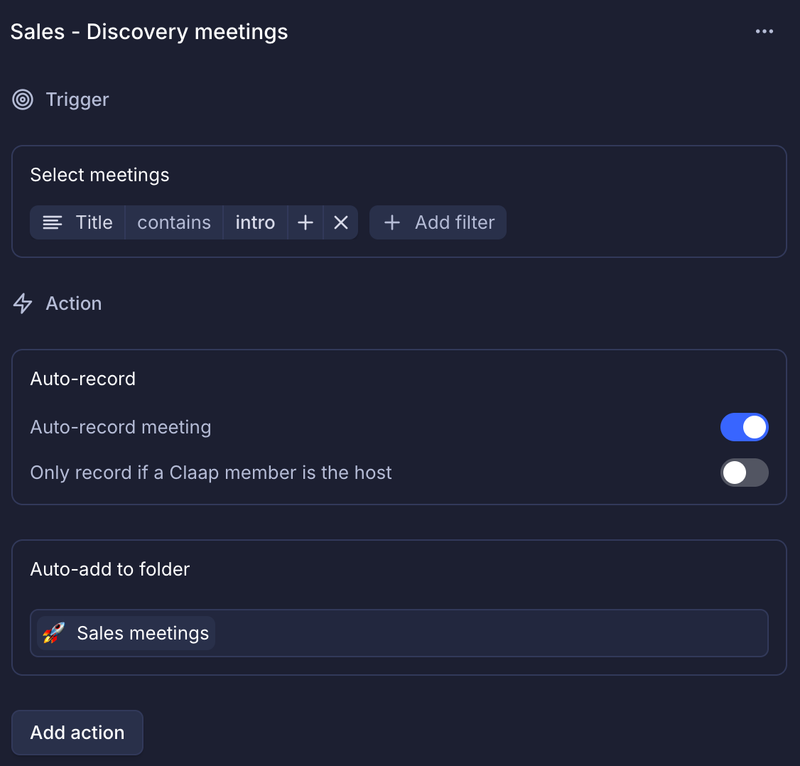This screenshot has width=800, height=766.
Task: Click the Action section label
Action: click(73, 304)
